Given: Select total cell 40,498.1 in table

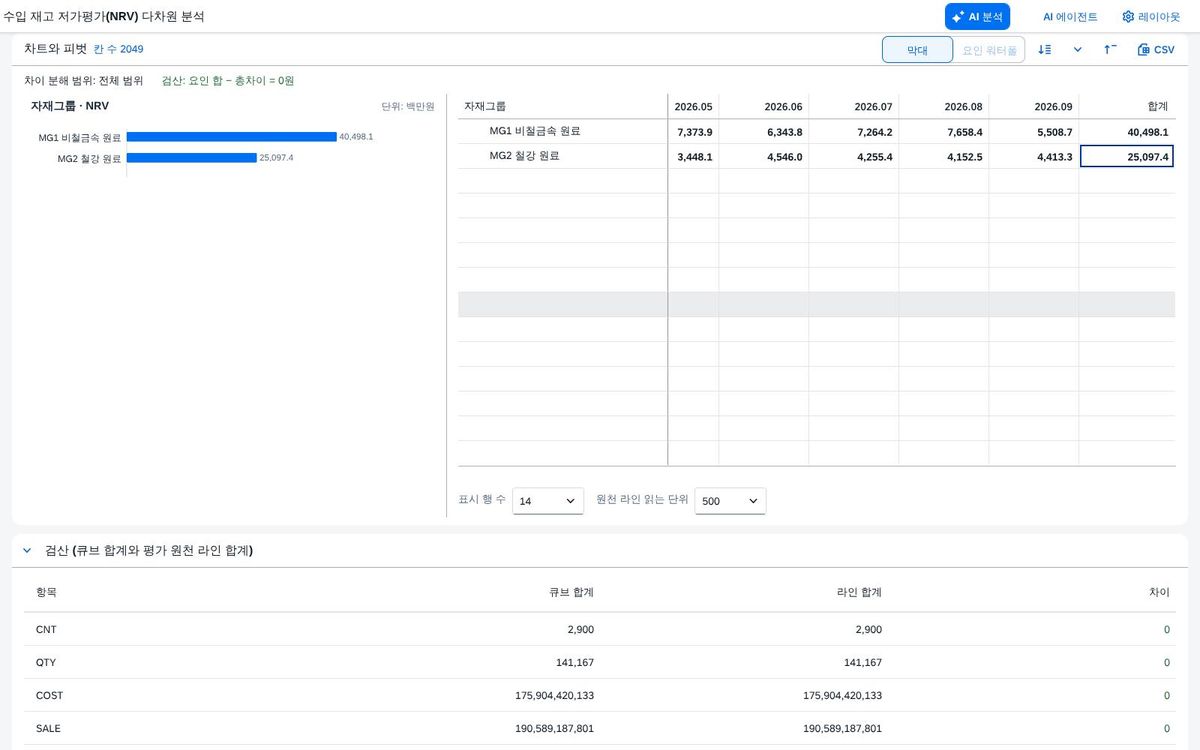Looking at the screenshot, I should coord(1127,132).
